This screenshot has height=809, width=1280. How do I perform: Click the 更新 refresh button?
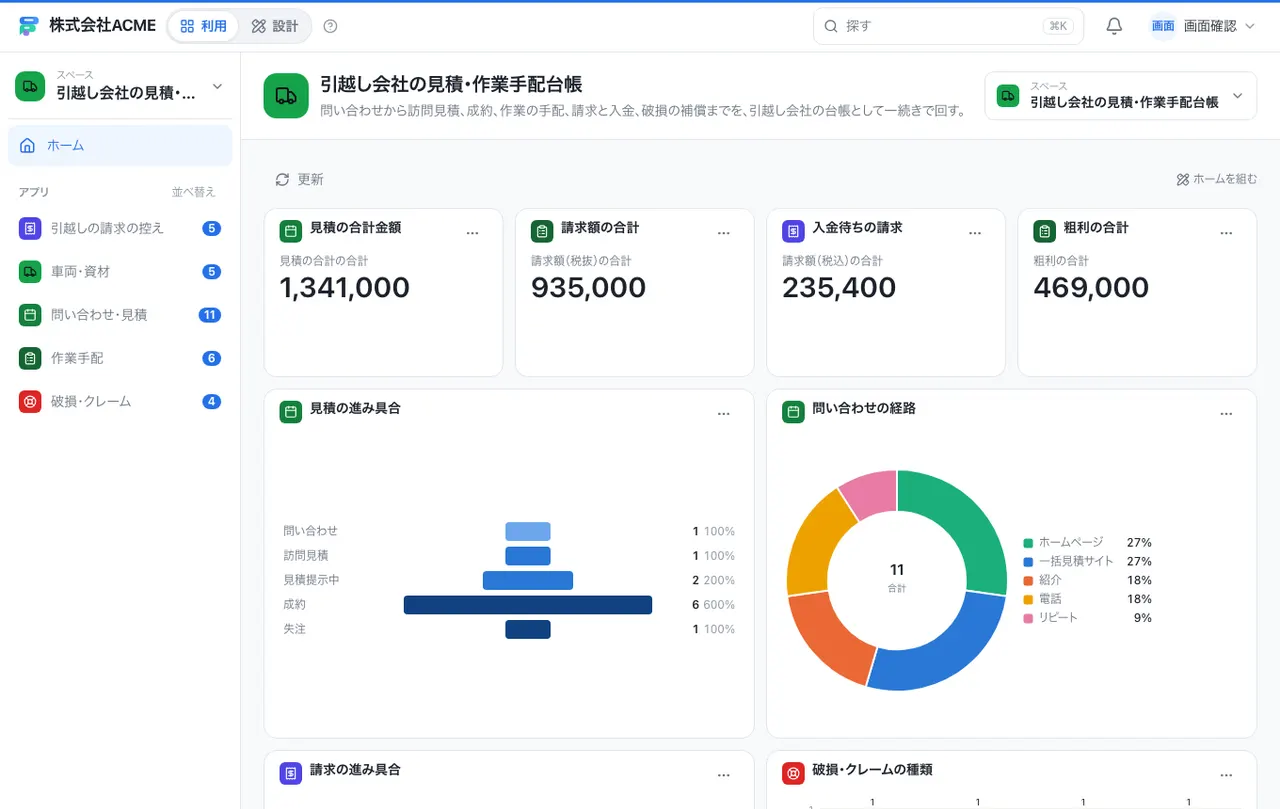pos(300,179)
